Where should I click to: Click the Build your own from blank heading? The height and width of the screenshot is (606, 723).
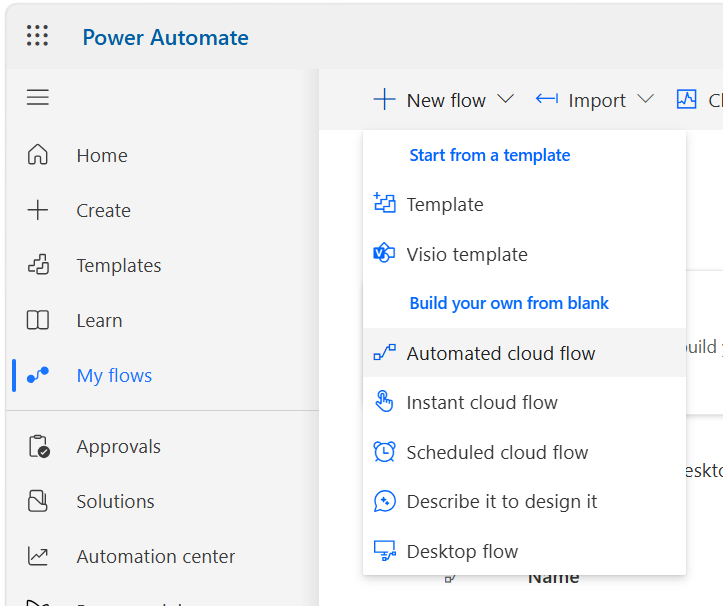coord(509,303)
